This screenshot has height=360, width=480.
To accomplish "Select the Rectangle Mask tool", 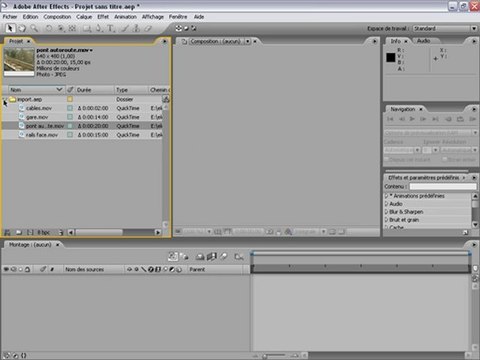I will pos(87,29).
